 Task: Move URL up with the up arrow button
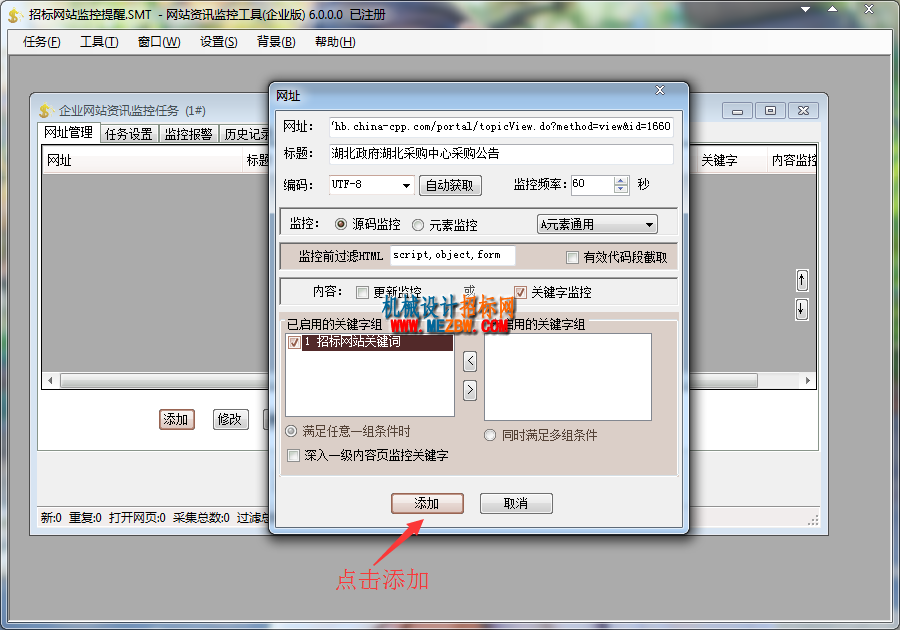(802, 281)
